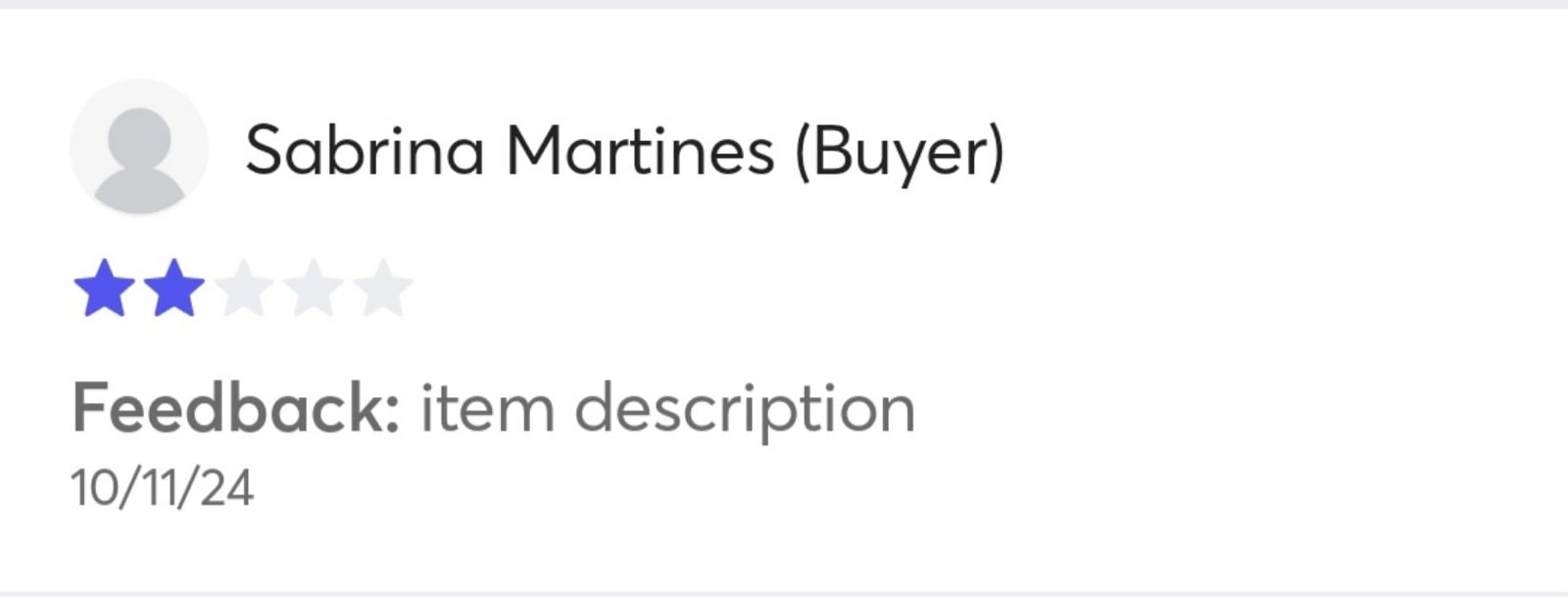Click empty space right of star rating
This screenshot has width=1568, height=602.
click(x=980, y=288)
